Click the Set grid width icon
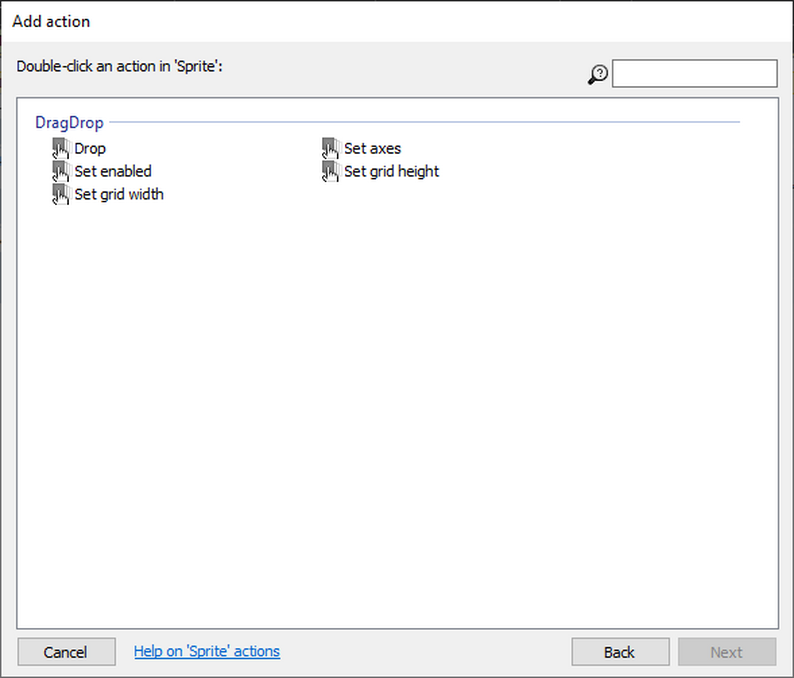 tap(61, 194)
